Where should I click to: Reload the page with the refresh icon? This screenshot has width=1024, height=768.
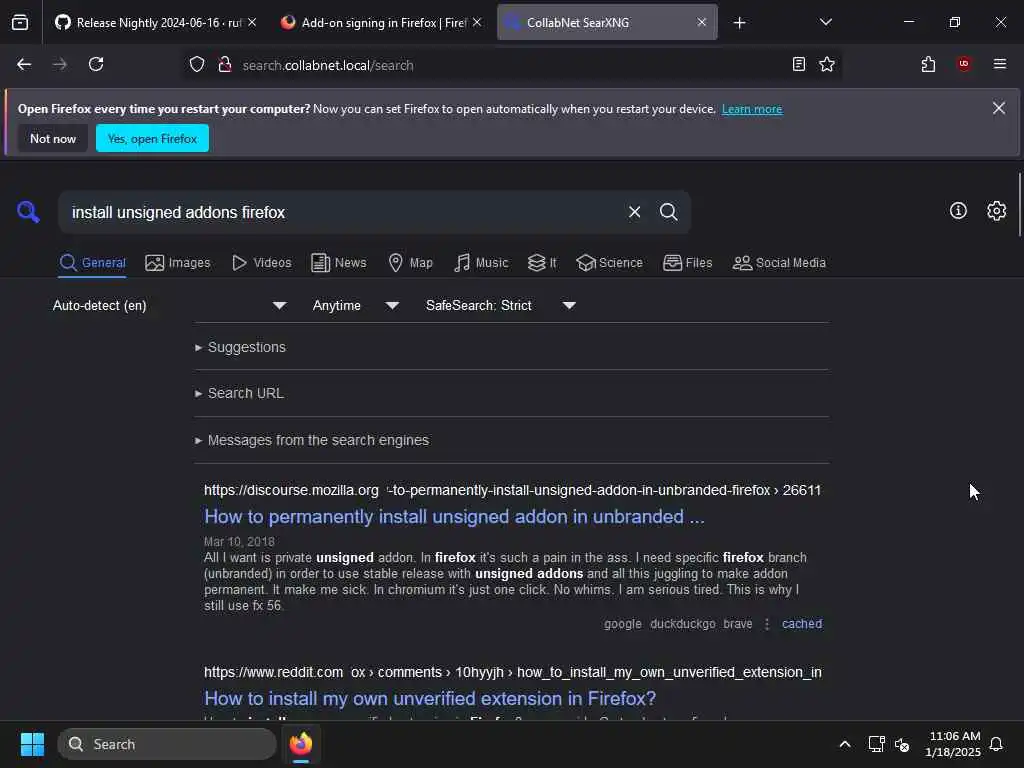[x=96, y=65]
